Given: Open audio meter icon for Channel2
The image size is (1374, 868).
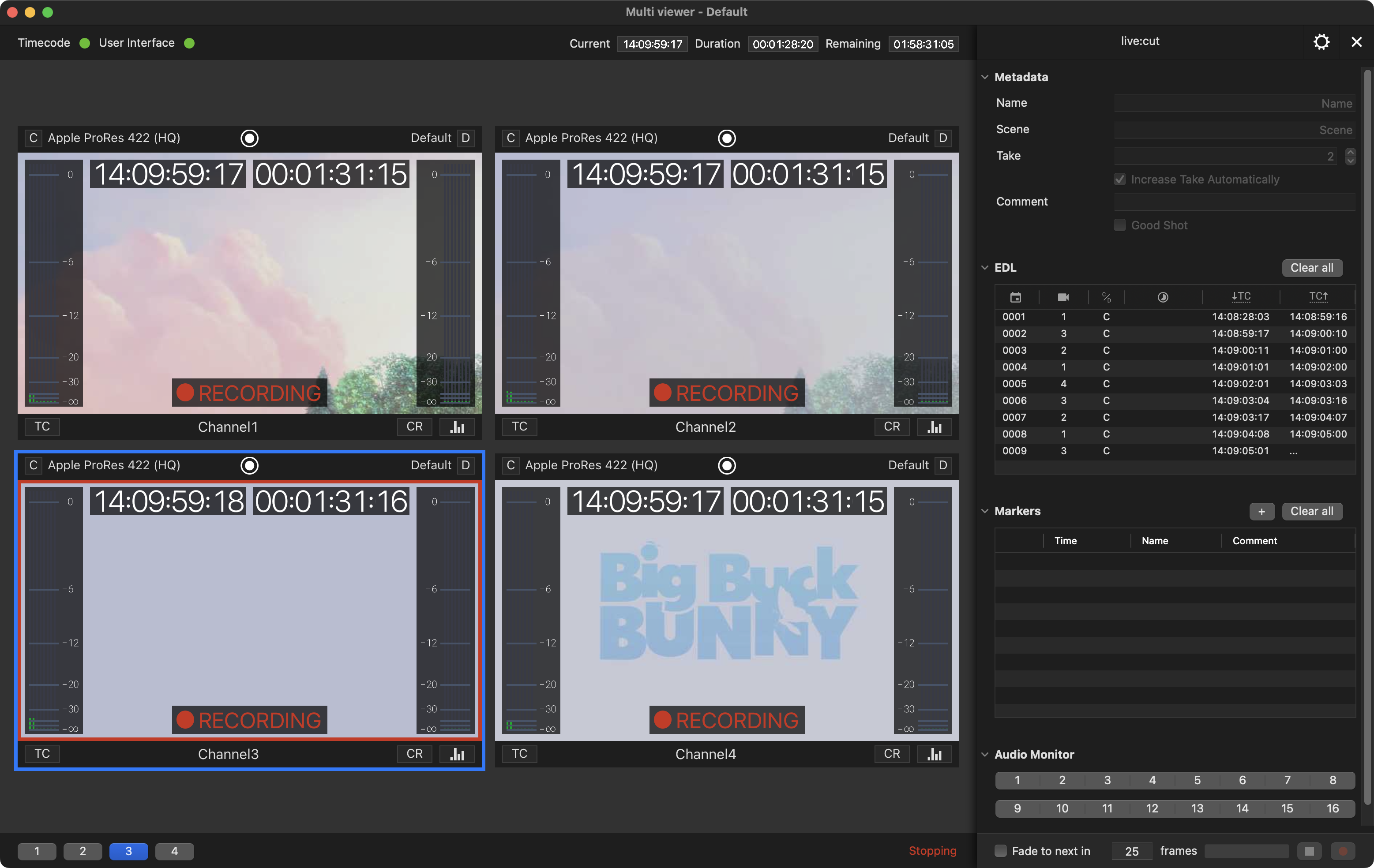Looking at the screenshot, I should point(934,427).
